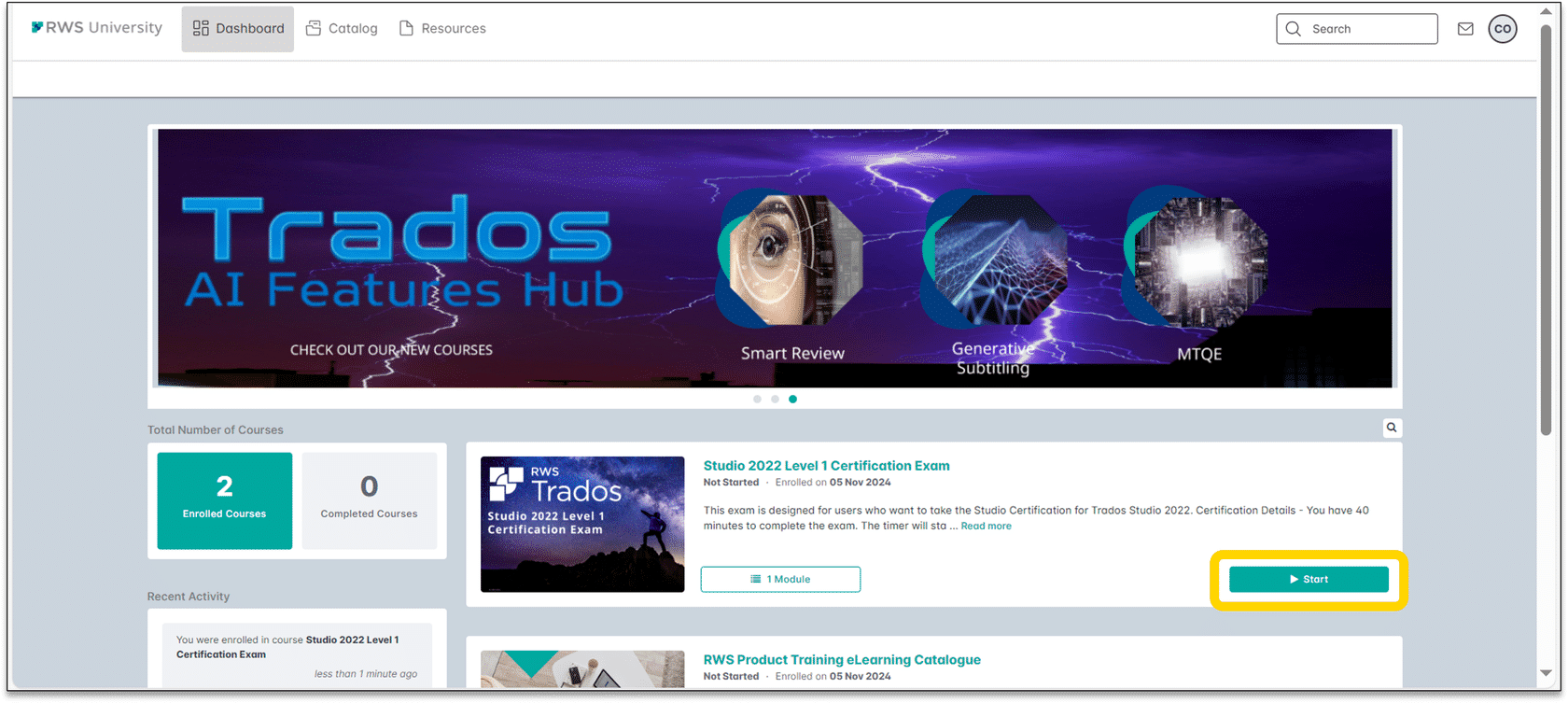Start the Studio 2022 Certification Exam
The image size is (1568, 703).
[1309, 579]
